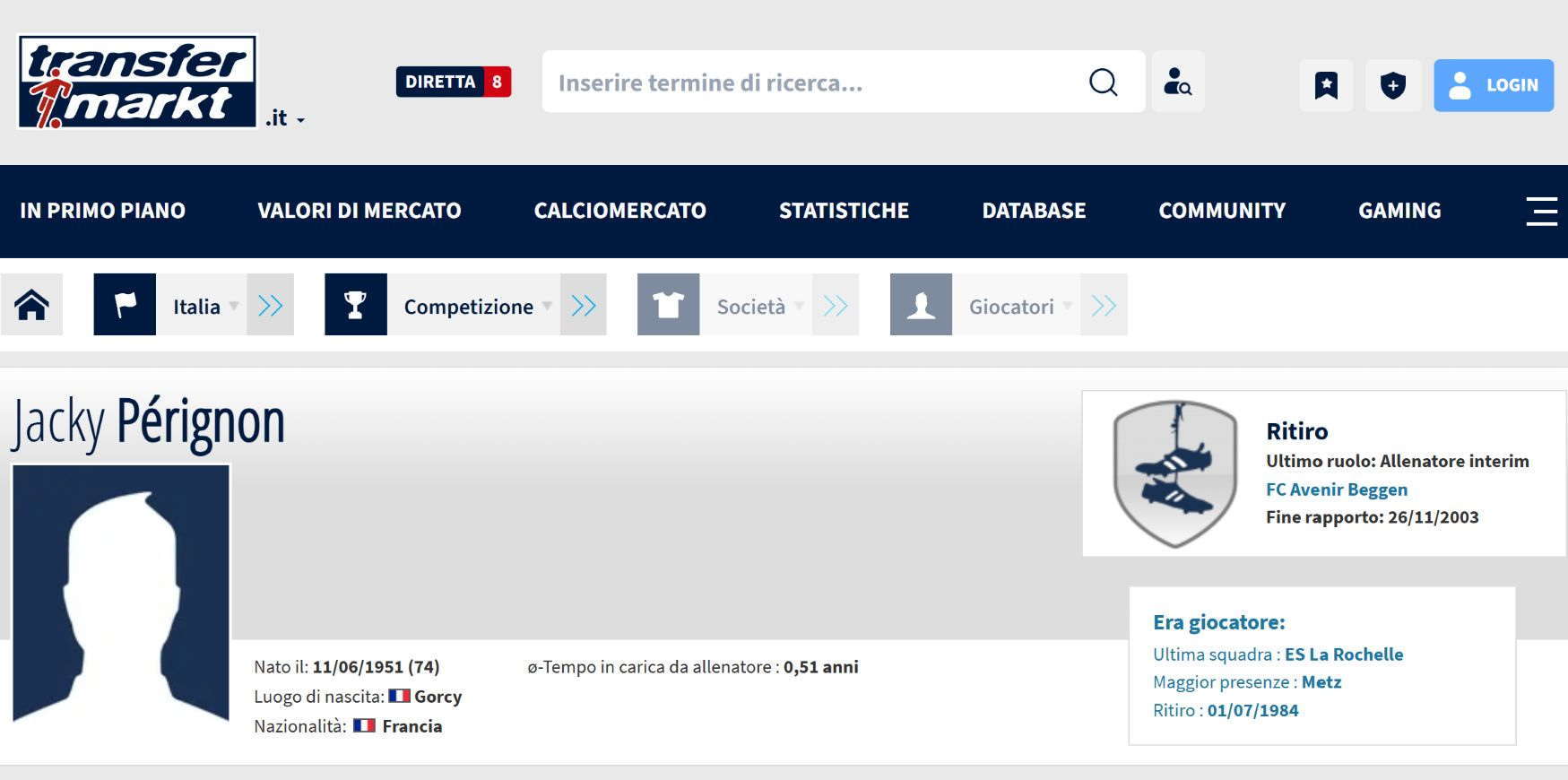The width and height of the screenshot is (1568, 780).
Task: Click the Transfermarkt logo
Action: (x=137, y=82)
